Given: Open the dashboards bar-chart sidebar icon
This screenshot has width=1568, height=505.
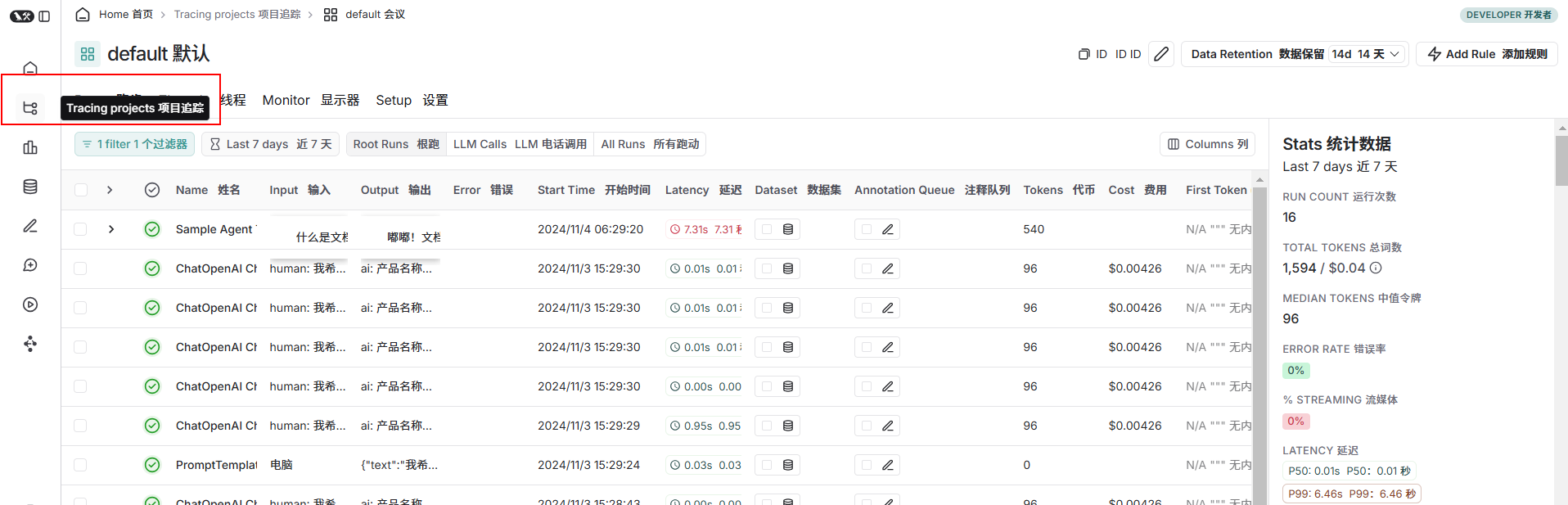Looking at the screenshot, I should point(30,147).
